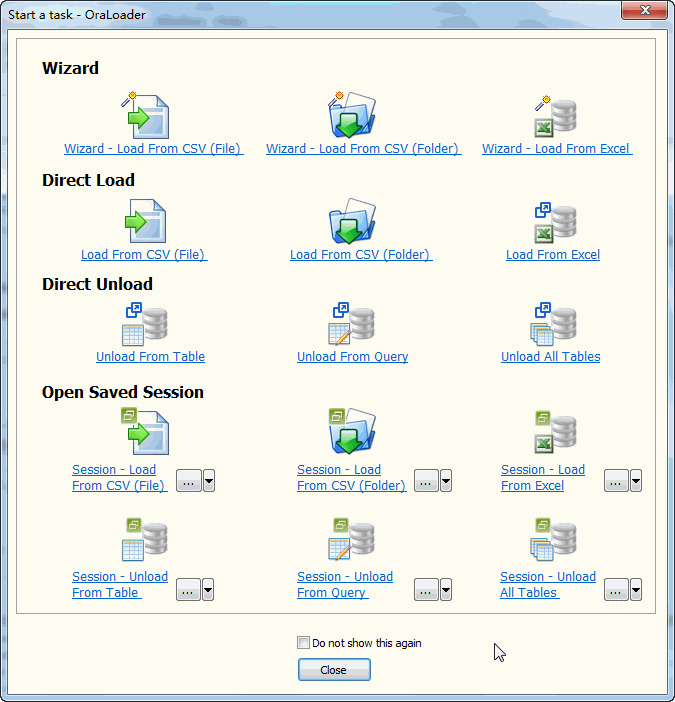This screenshot has width=675, height=702.
Task: Click the Session - Load From Excel link
Action: pos(543,477)
